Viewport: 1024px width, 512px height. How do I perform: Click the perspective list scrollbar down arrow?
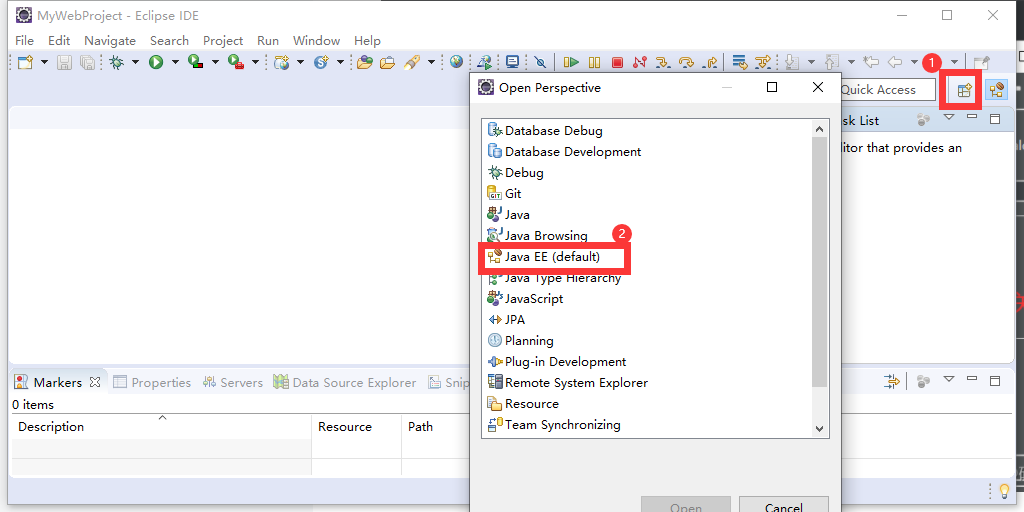point(820,429)
